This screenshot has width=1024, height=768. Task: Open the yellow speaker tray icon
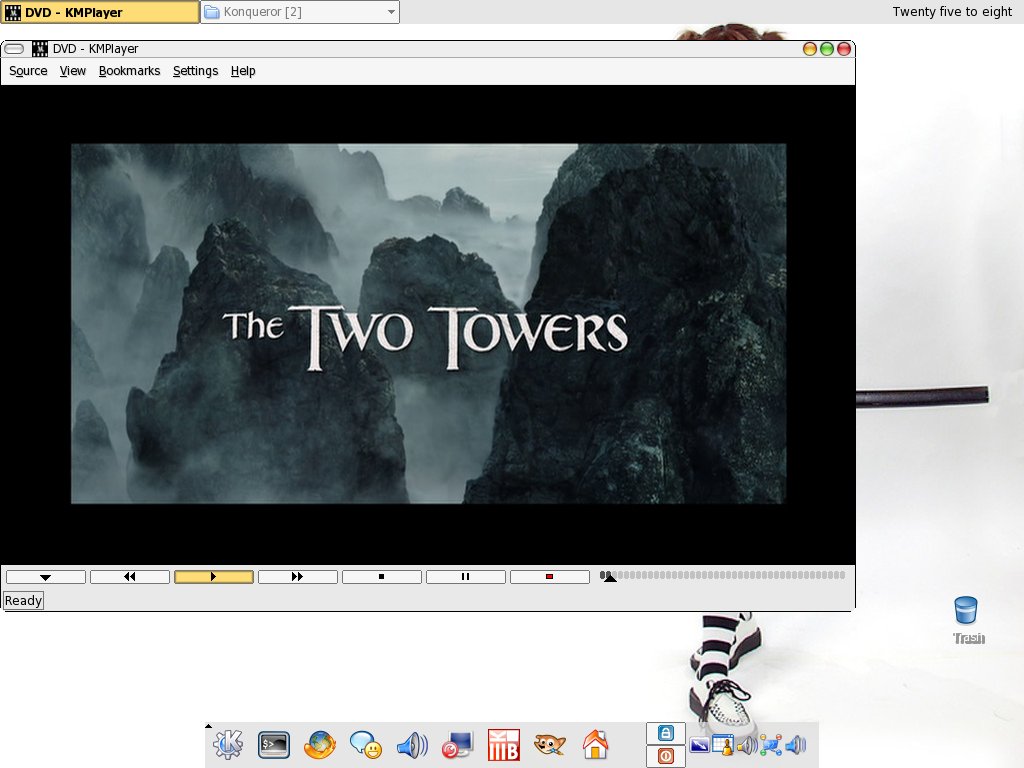click(x=747, y=745)
